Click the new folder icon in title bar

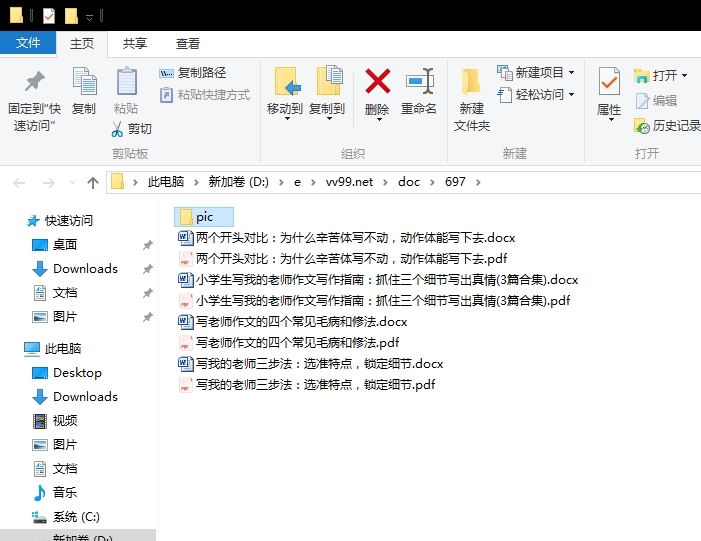click(x=71, y=16)
